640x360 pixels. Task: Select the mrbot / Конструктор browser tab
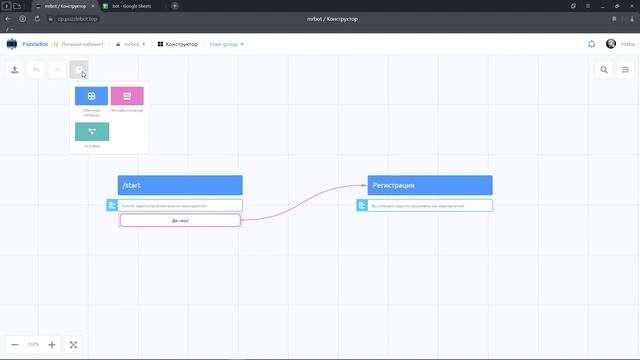click(65, 6)
